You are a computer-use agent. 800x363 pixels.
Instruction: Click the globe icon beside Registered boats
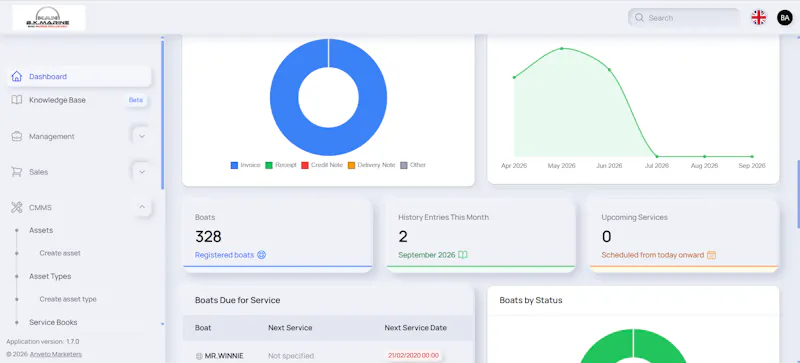(261, 255)
